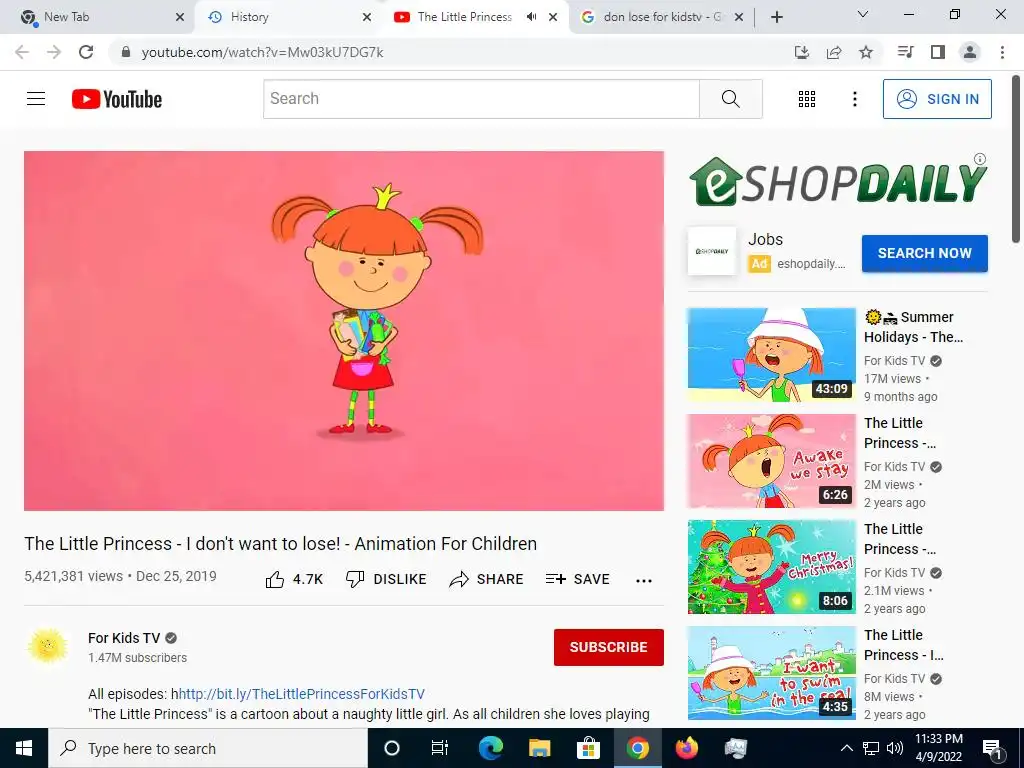The height and width of the screenshot is (768, 1024).
Task: Open the tab search dropdown arrow
Action: pyautogui.click(x=863, y=14)
